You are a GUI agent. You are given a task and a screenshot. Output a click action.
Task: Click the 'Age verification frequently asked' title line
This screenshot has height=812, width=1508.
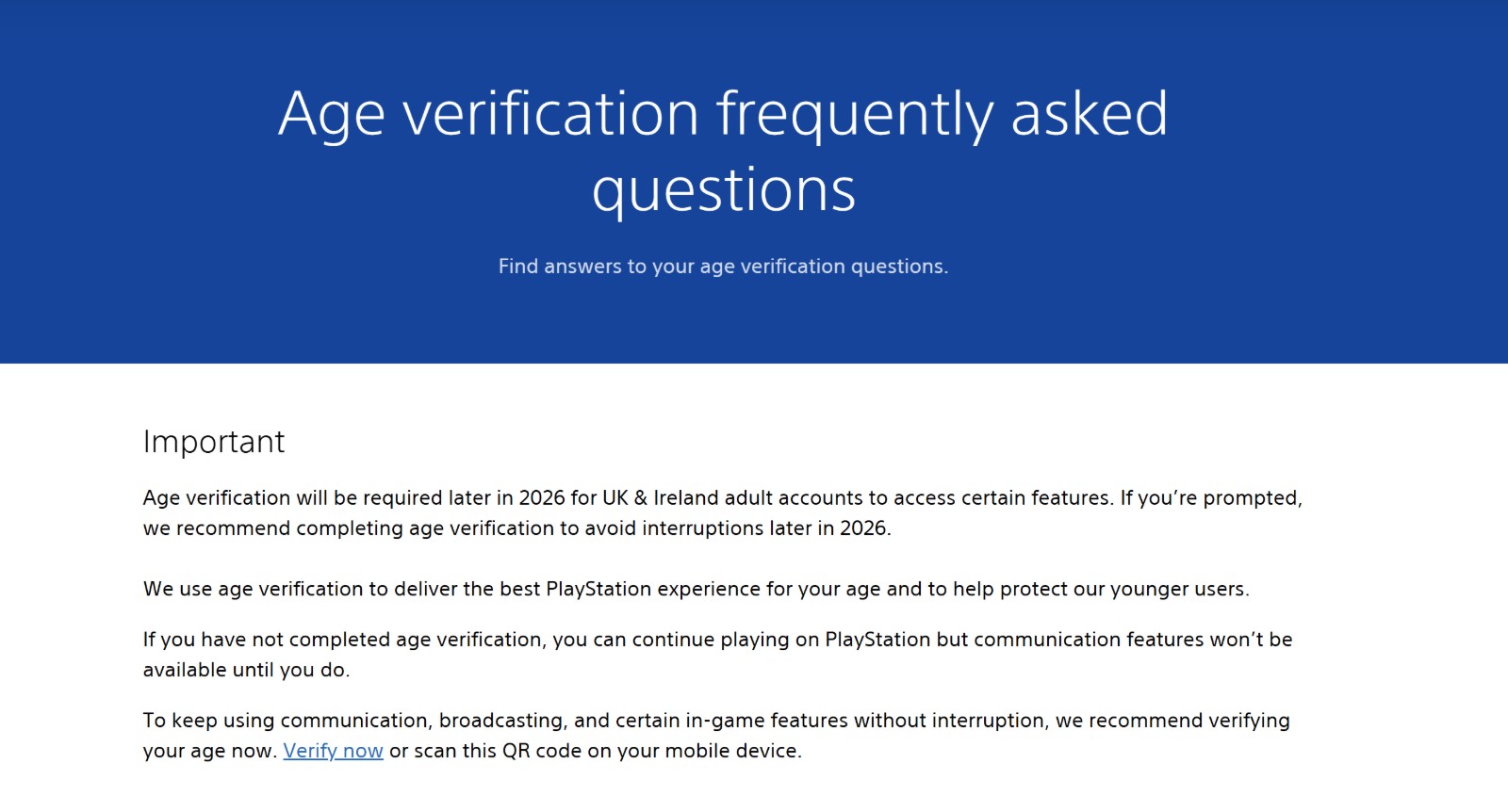723,115
